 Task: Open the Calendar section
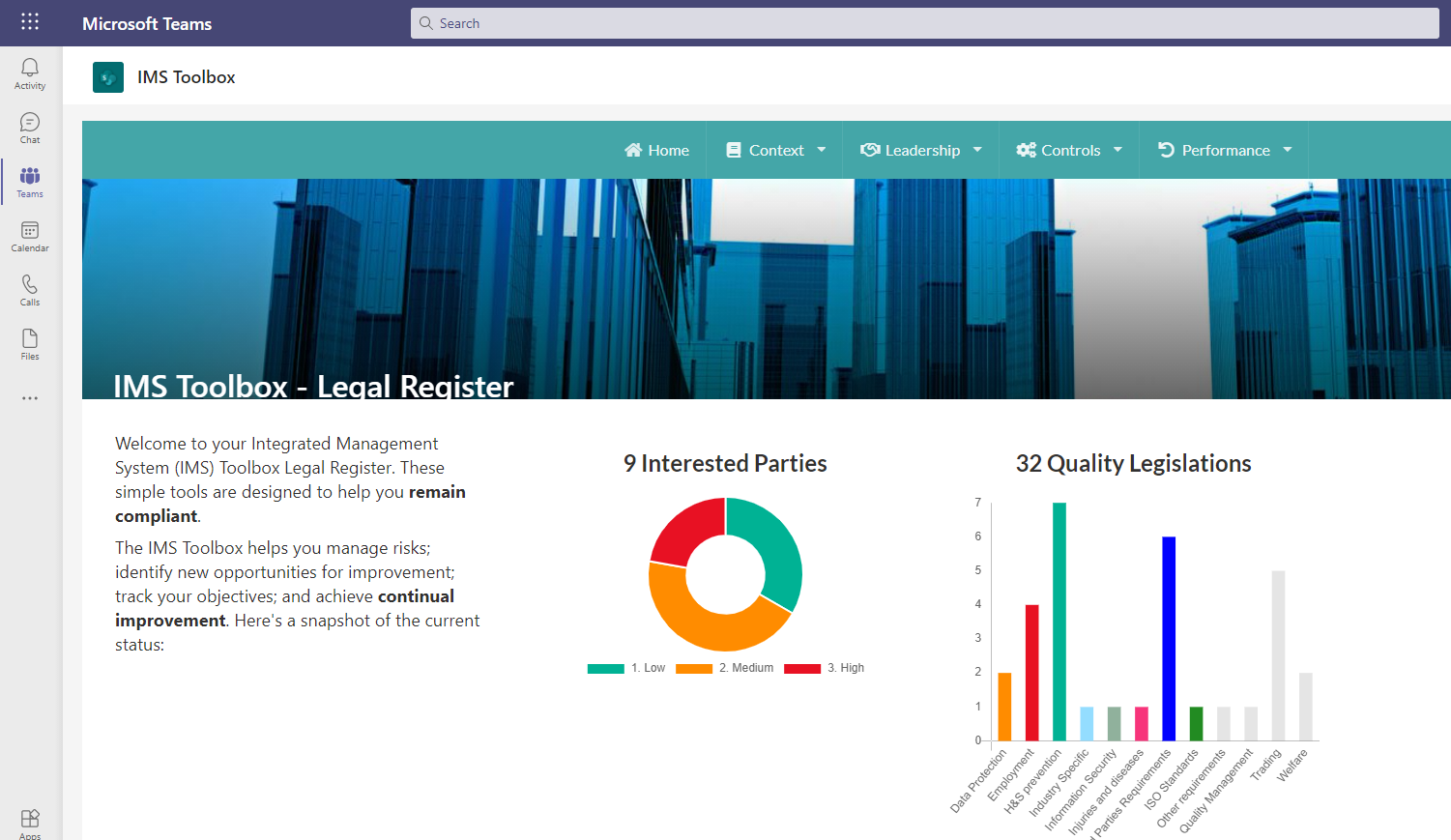point(30,236)
